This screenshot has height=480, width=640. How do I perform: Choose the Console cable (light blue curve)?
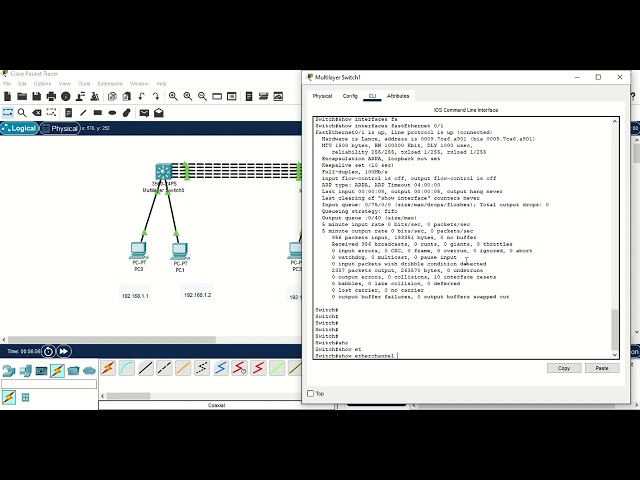(x=127, y=368)
